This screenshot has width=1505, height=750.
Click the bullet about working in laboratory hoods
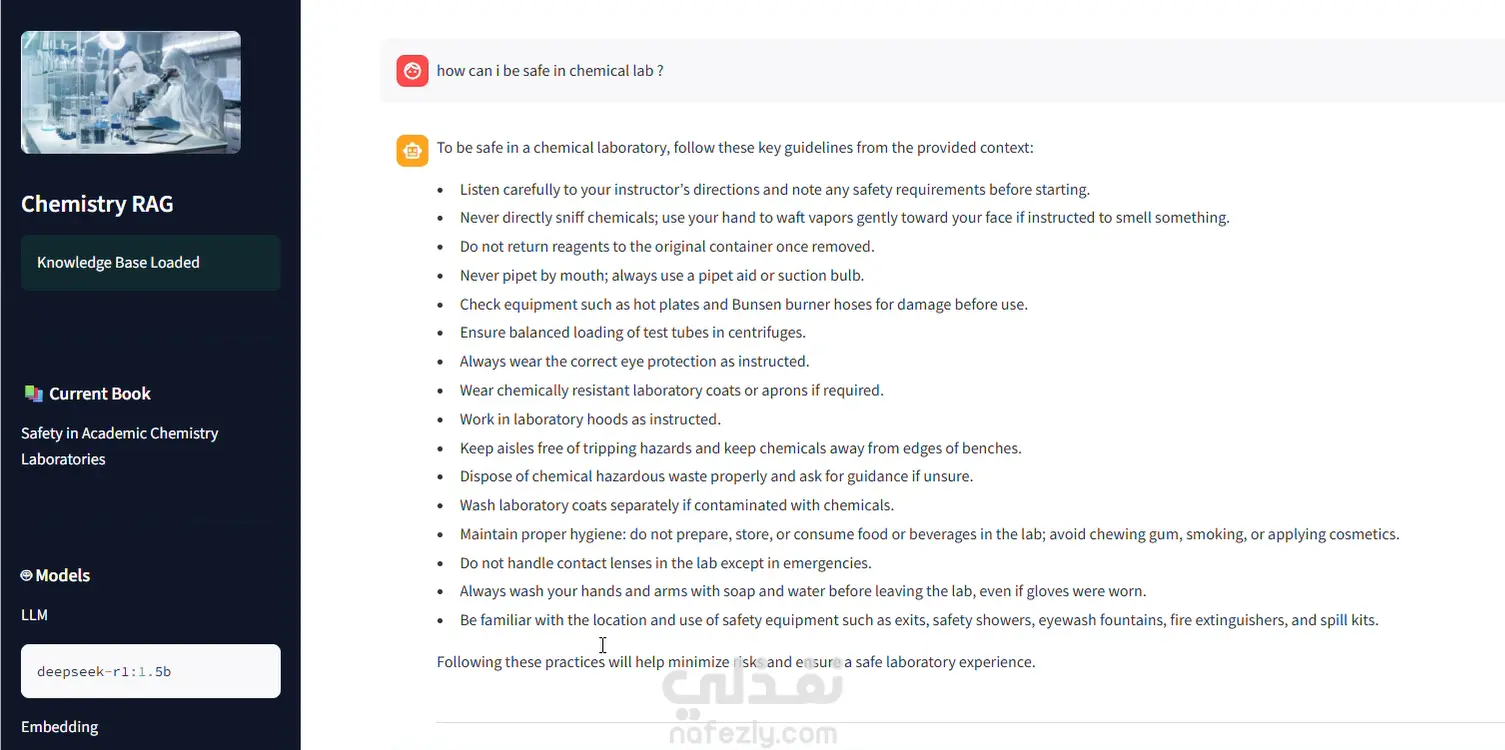tap(590, 419)
